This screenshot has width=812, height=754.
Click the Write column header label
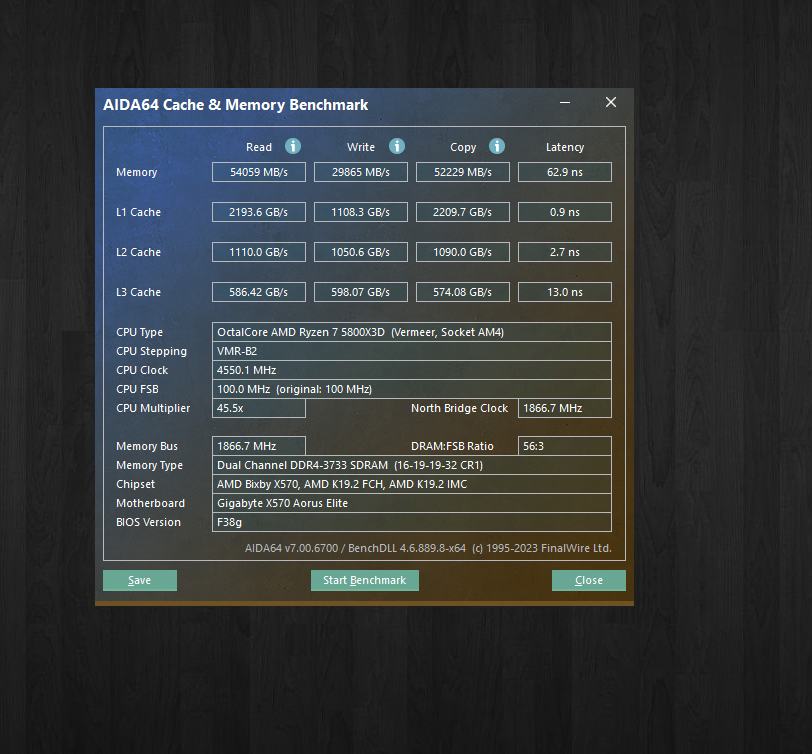[x=360, y=147]
